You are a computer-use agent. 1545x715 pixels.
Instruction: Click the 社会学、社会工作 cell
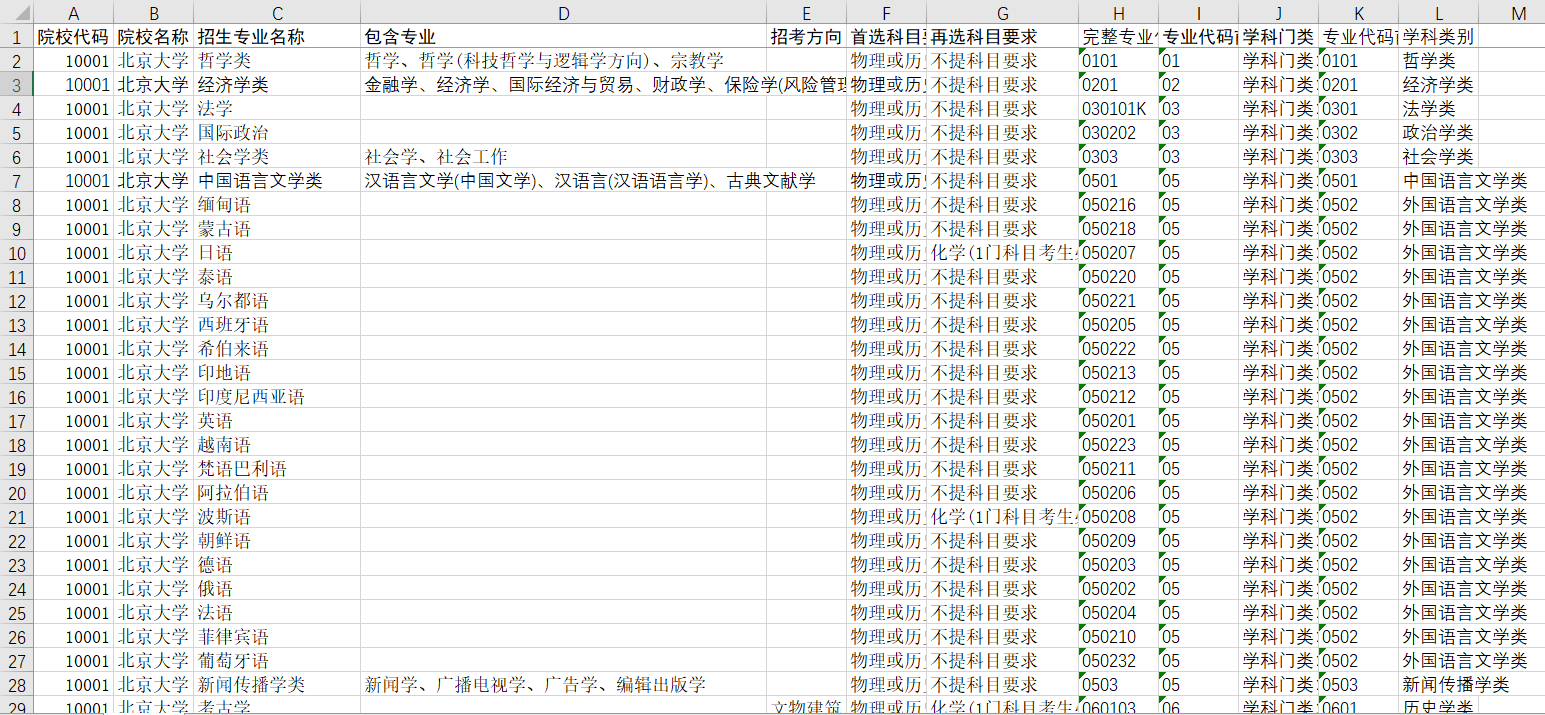click(564, 157)
